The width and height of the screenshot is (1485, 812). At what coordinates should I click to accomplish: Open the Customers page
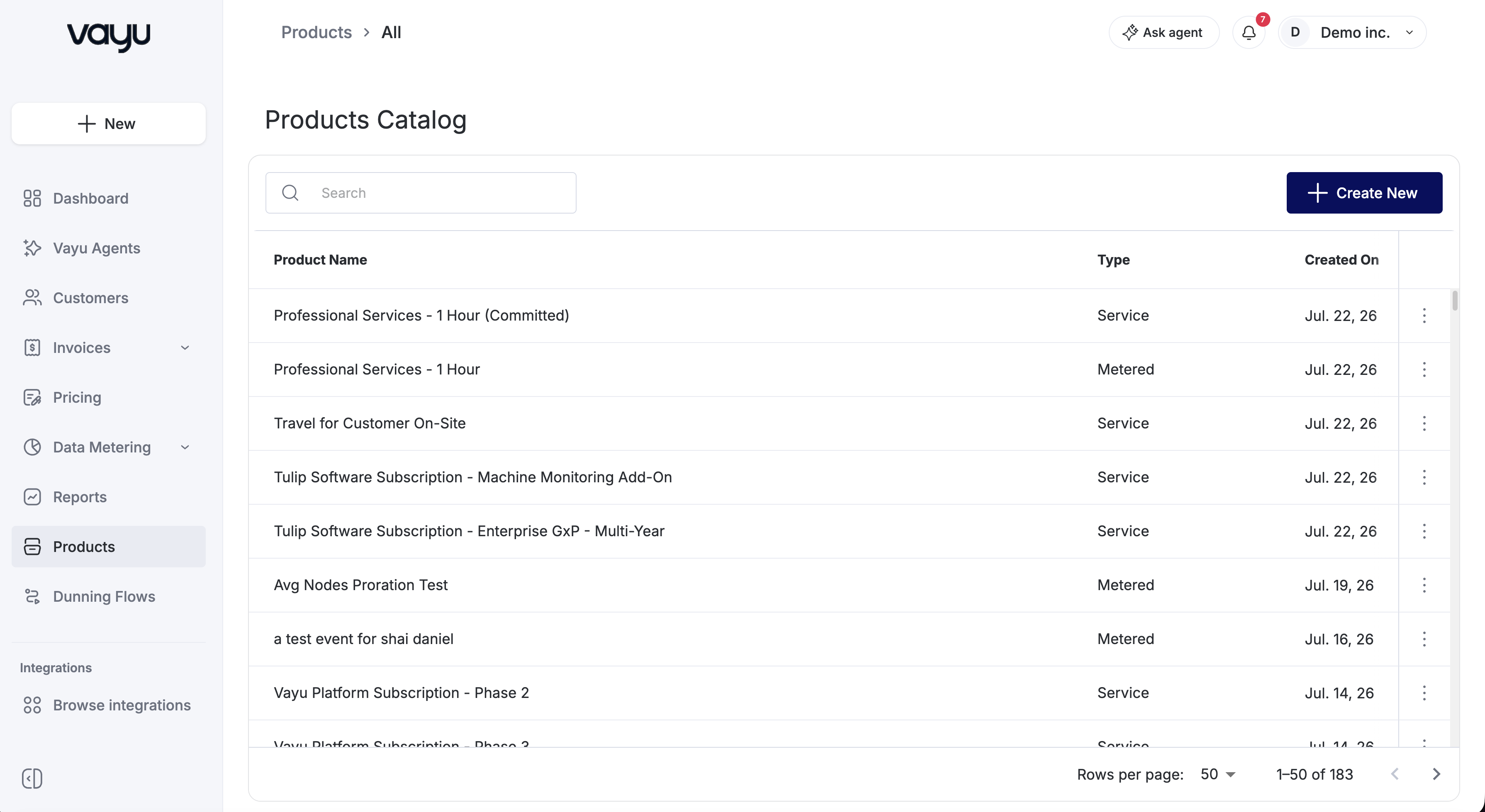[x=108, y=298]
